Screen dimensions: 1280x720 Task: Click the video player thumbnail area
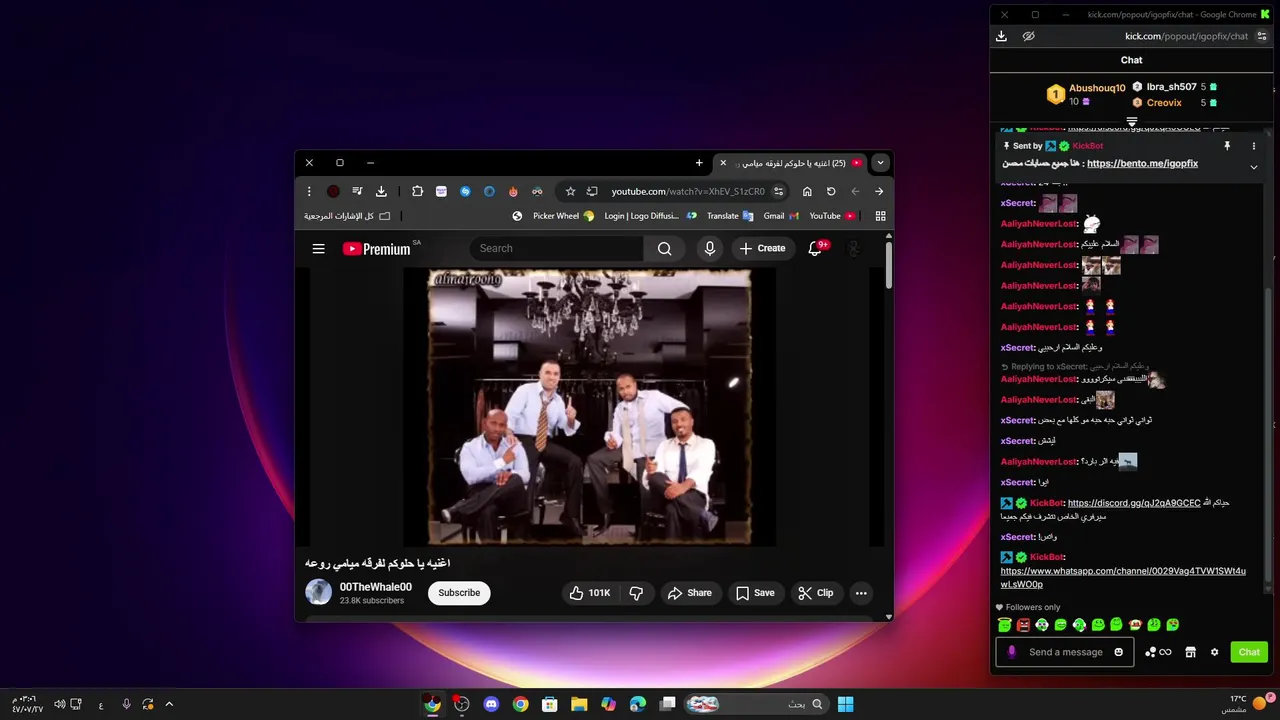click(589, 407)
